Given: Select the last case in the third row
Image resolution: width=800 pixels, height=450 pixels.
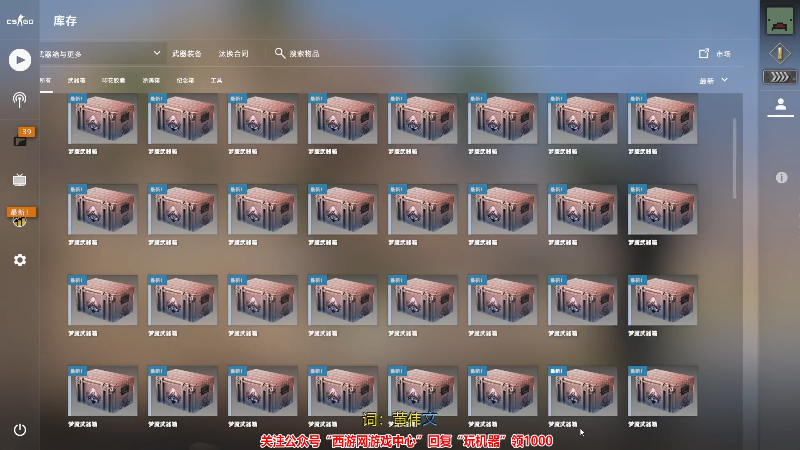Looking at the screenshot, I should point(663,300).
